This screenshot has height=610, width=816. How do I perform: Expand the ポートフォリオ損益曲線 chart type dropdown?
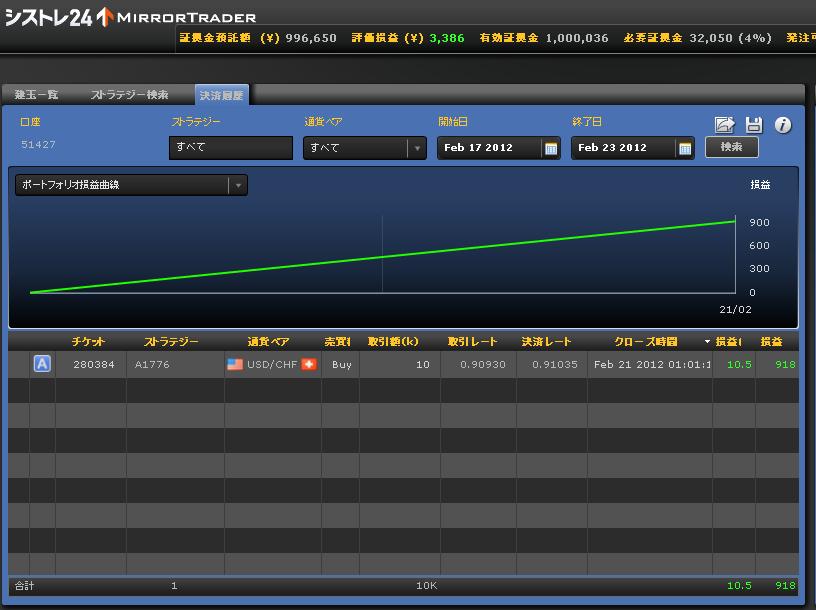point(237,185)
